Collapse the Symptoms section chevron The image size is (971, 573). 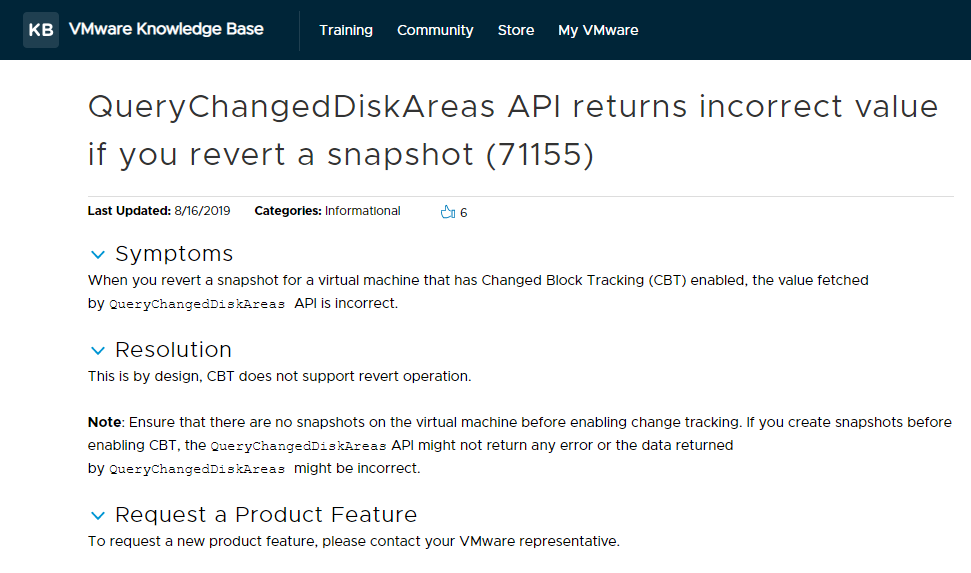tap(98, 254)
